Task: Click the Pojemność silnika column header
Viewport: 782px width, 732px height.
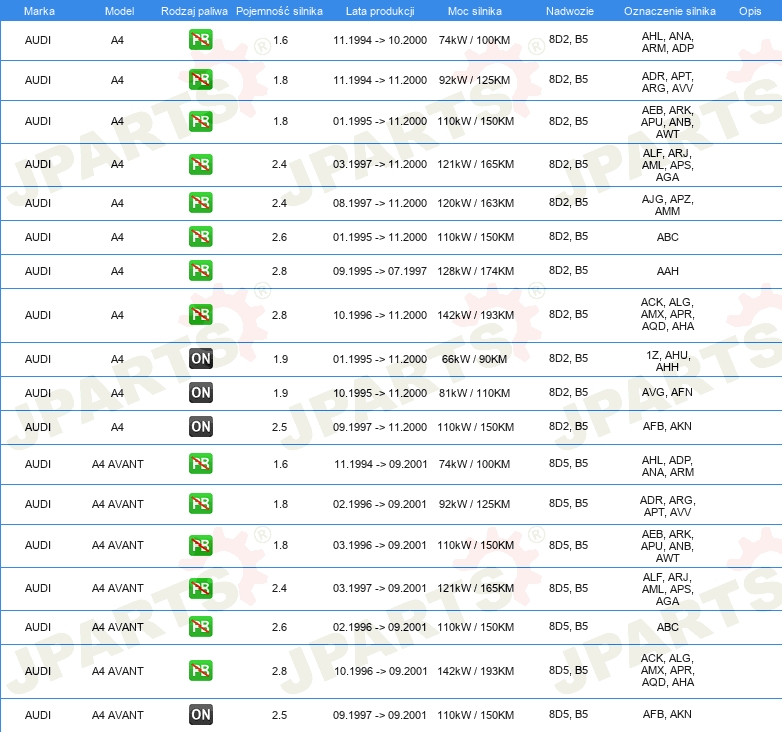Action: 279,11
